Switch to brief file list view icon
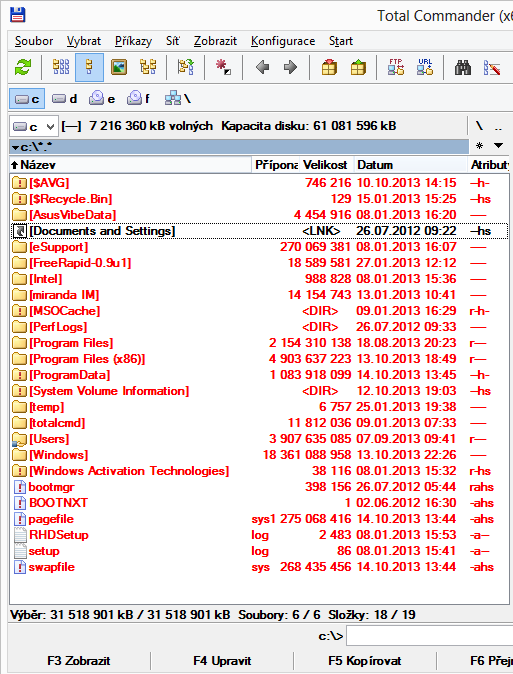The image size is (513, 674). coord(61,67)
